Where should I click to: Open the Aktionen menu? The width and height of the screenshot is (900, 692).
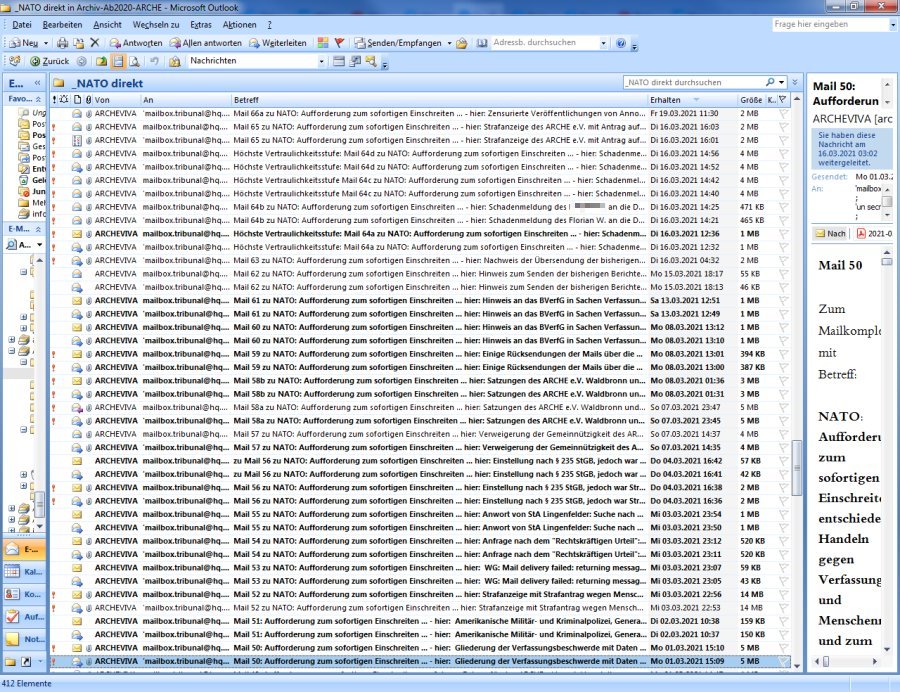click(239, 25)
